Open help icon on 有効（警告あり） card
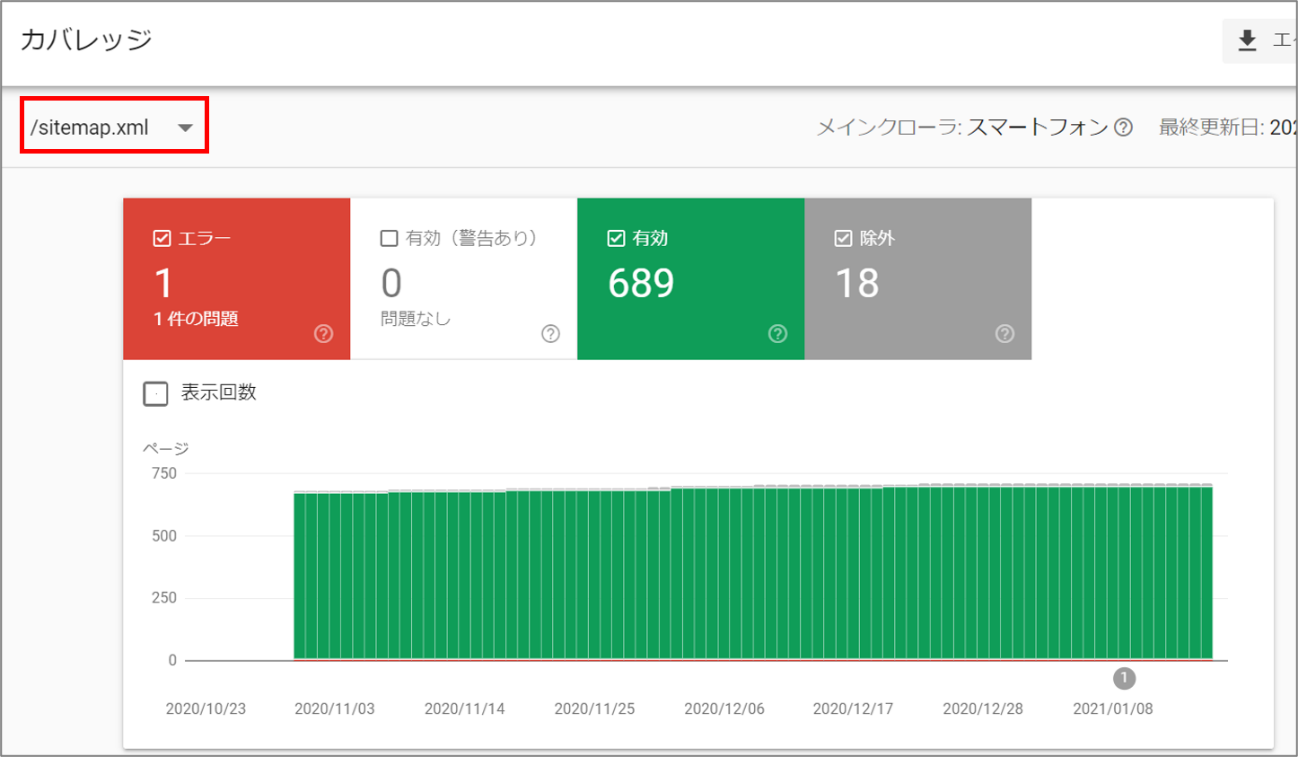The width and height of the screenshot is (1298, 757). coord(550,334)
